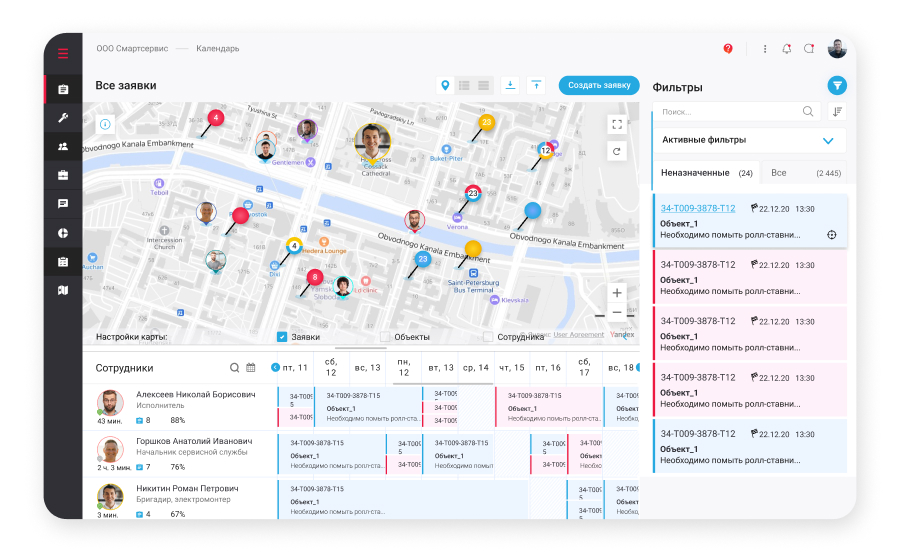
Task: Click the info icon on the map
Action: click(x=105, y=125)
